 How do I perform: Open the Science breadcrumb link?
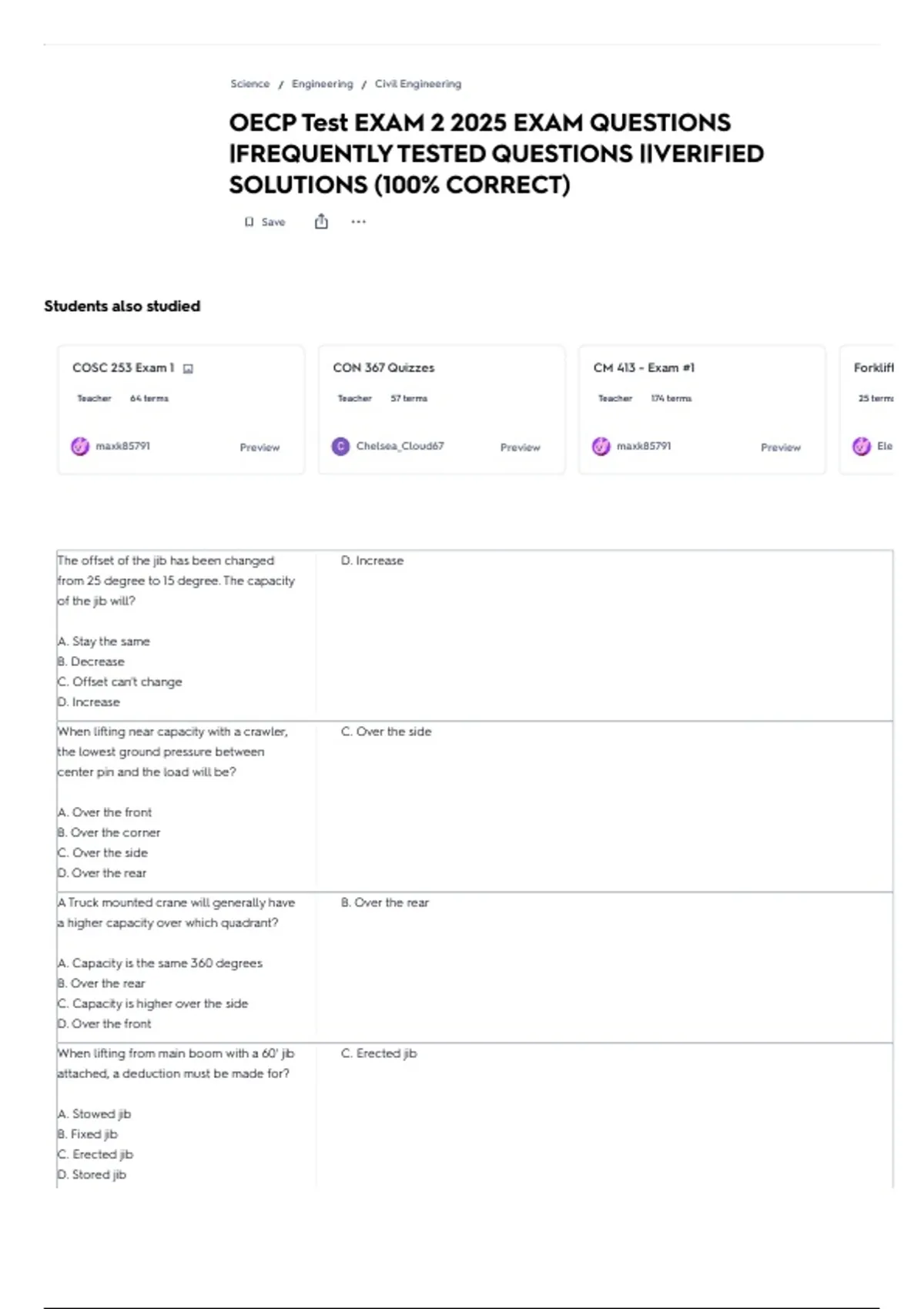(x=250, y=84)
